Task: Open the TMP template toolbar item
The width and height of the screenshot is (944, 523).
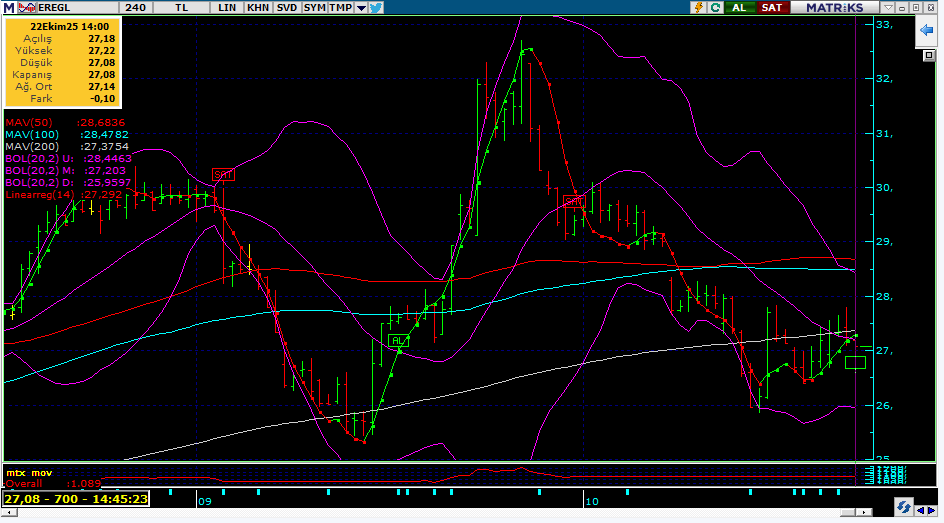Action: pos(342,7)
